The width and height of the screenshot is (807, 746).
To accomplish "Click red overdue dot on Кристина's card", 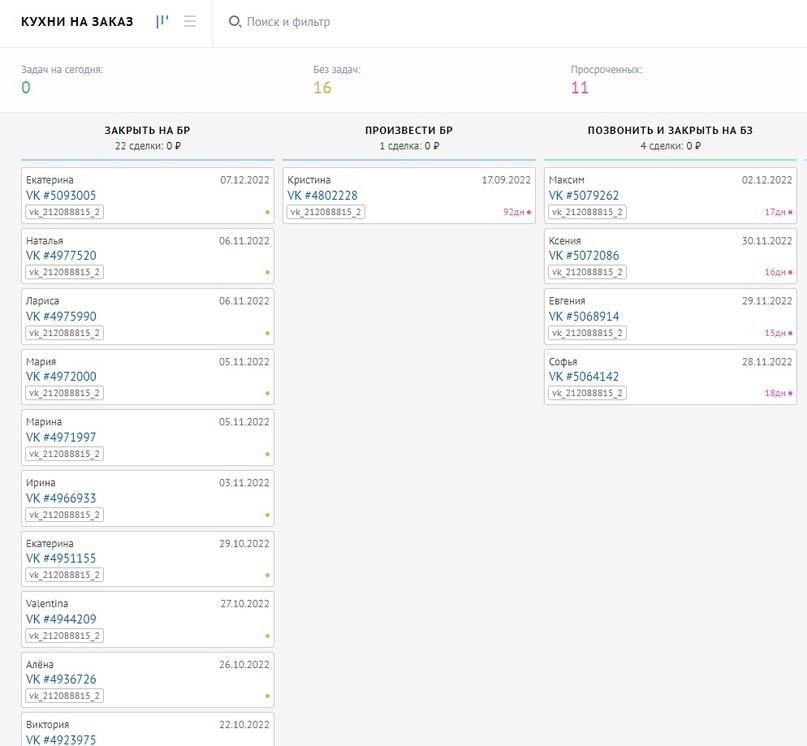I will [529, 212].
